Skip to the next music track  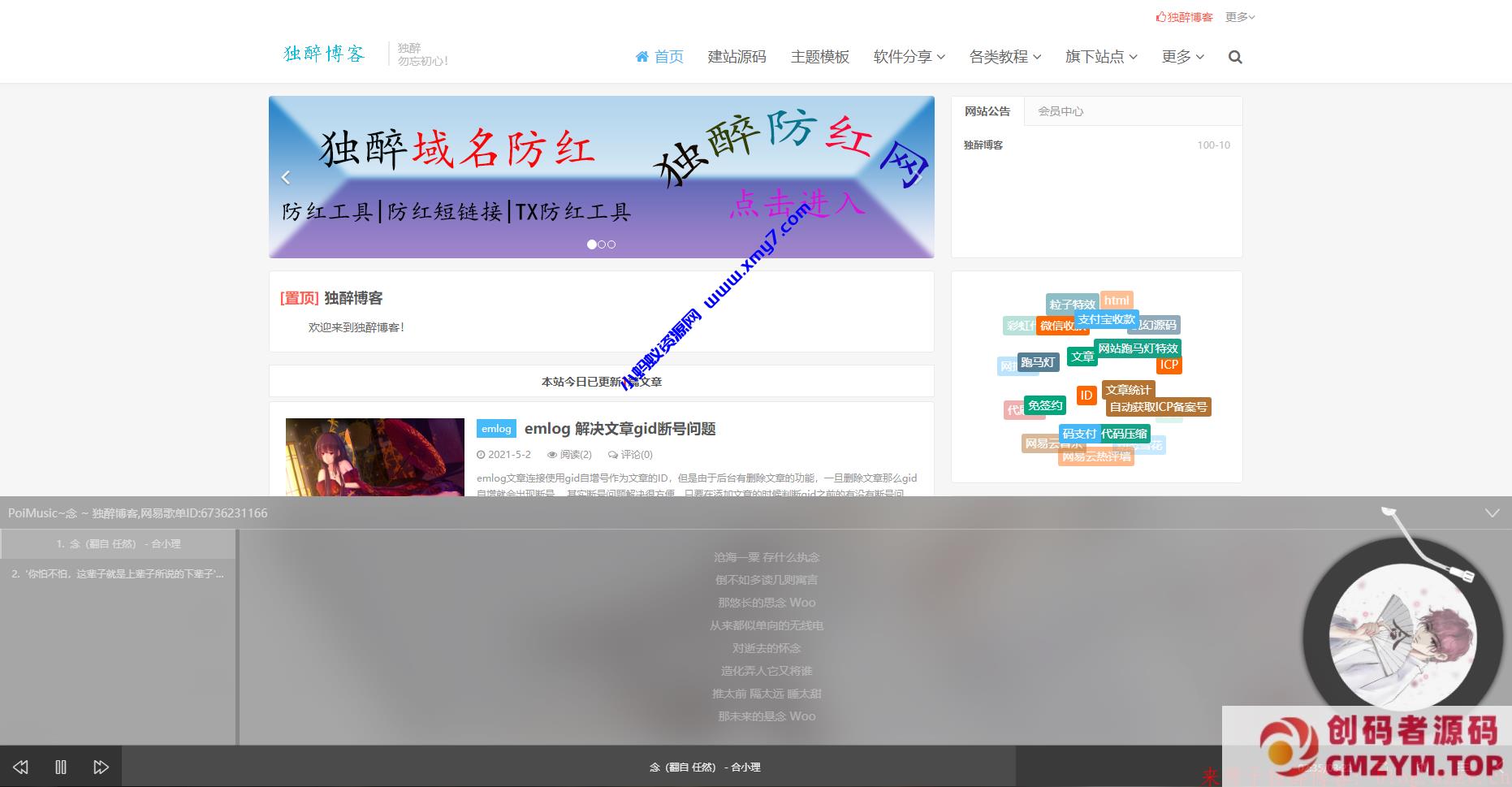click(101, 767)
